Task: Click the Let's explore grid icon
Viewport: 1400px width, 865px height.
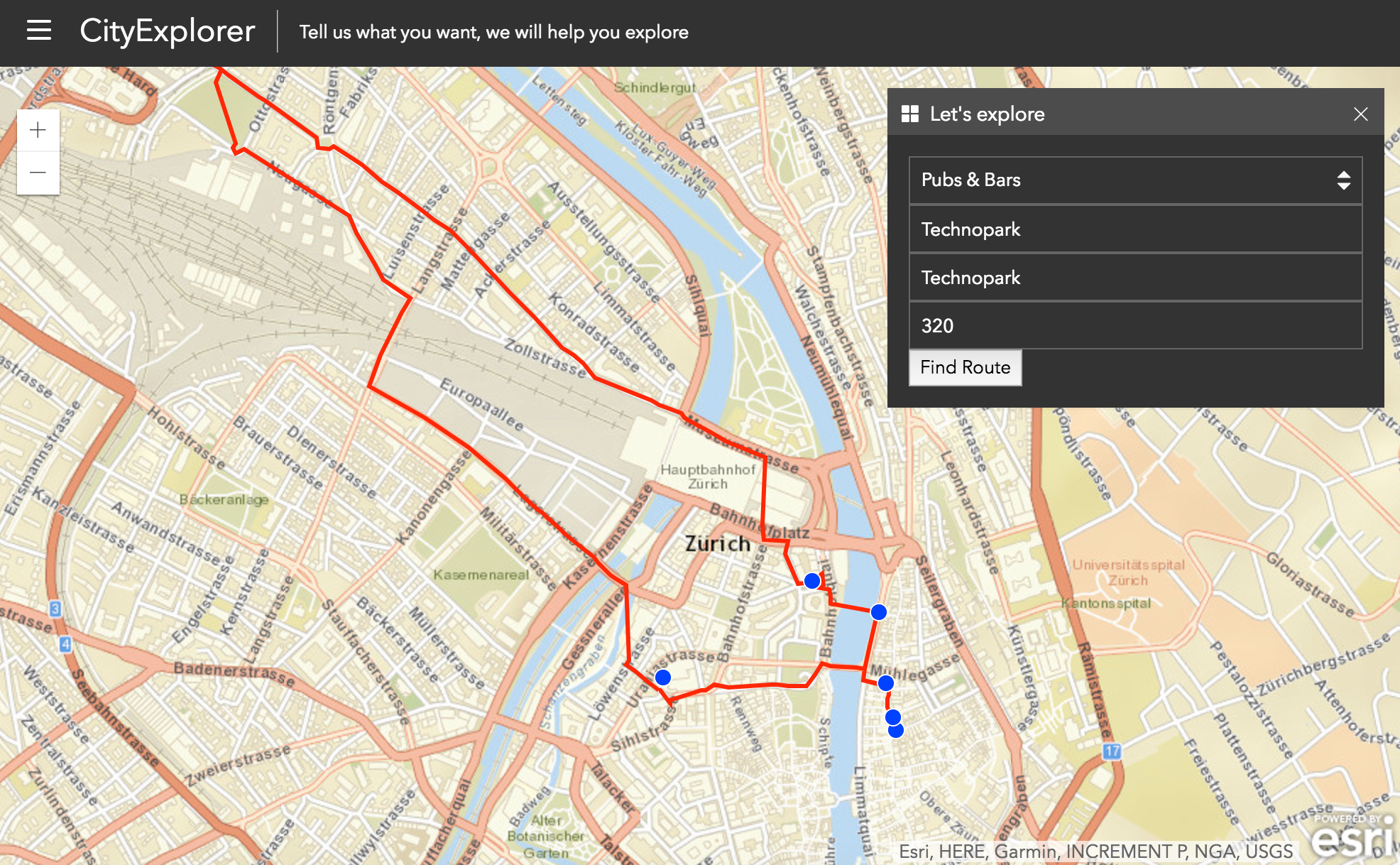Action: tap(909, 114)
